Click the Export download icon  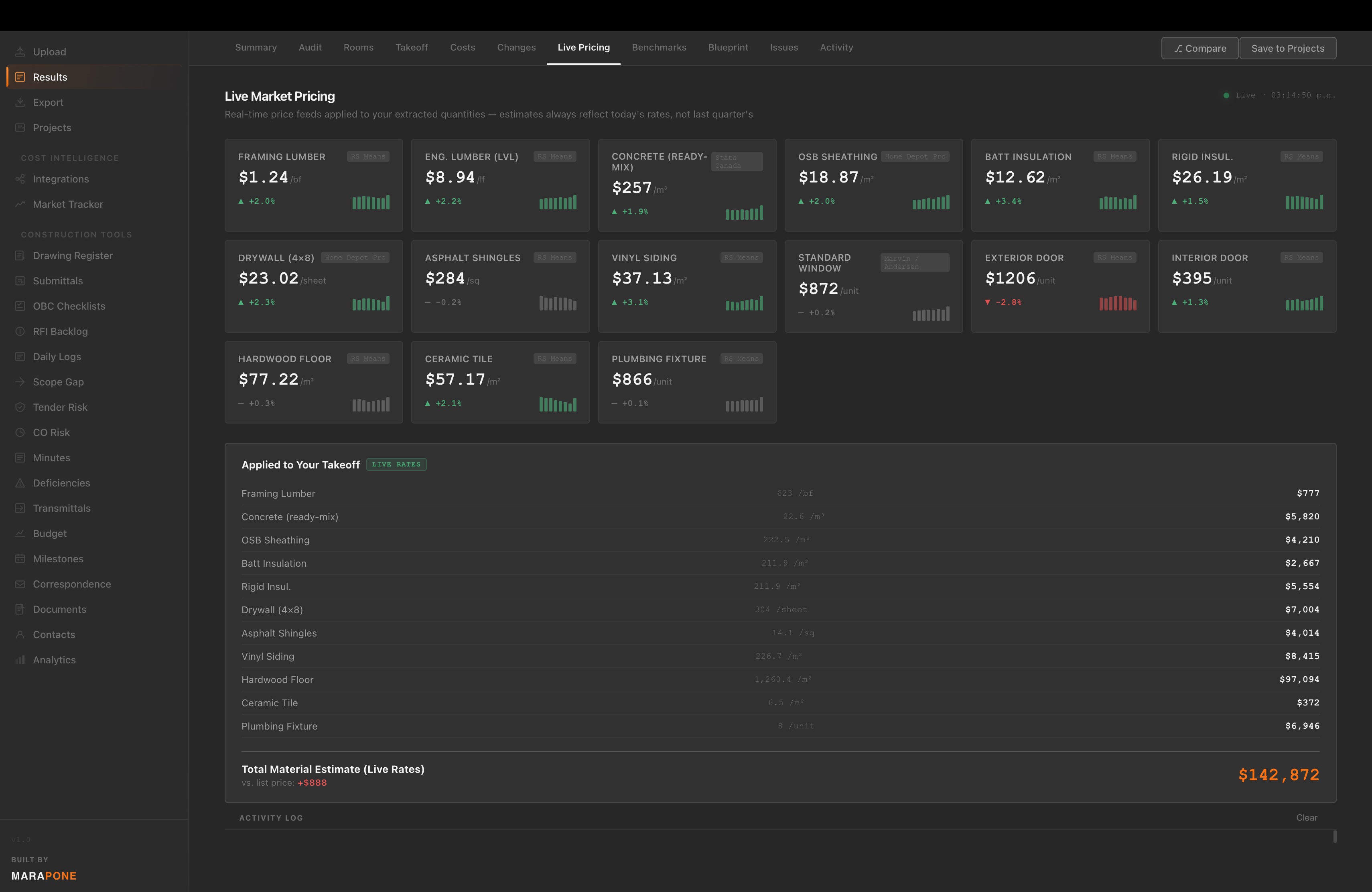coord(20,103)
